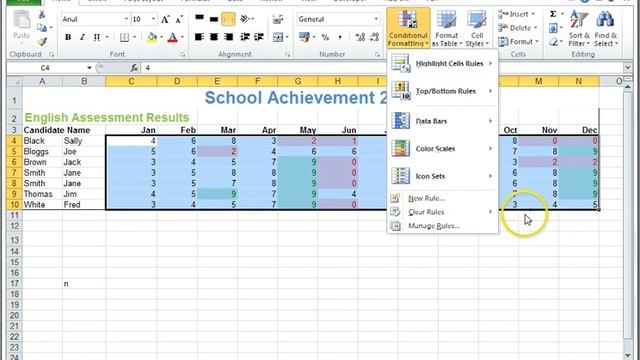Toggle Top Align vertical alignment
The height and width of the screenshot is (360, 640).
click(x=199, y=19)
